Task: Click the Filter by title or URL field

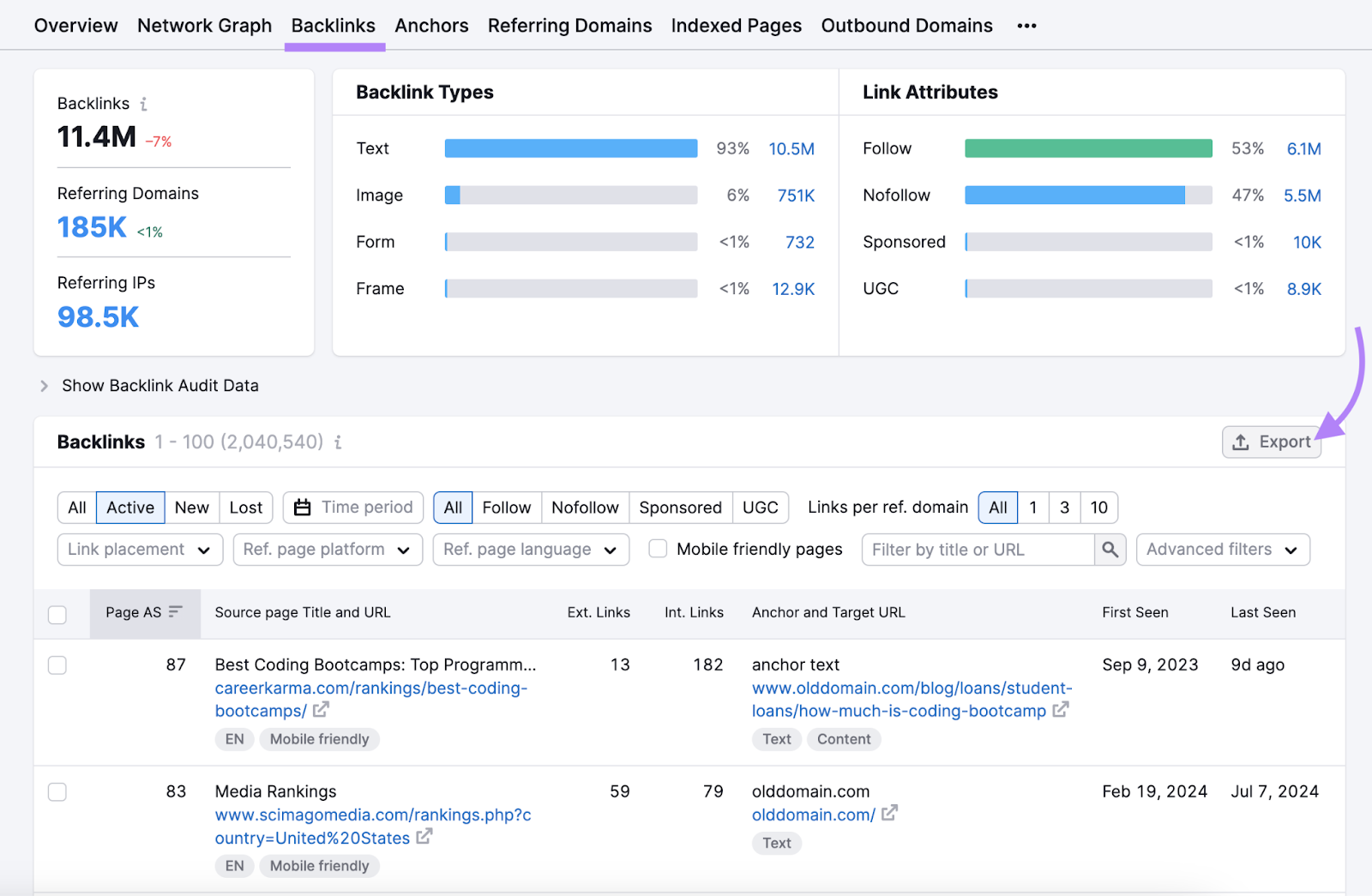Action: pyautogui.click(x=978, y=550)
